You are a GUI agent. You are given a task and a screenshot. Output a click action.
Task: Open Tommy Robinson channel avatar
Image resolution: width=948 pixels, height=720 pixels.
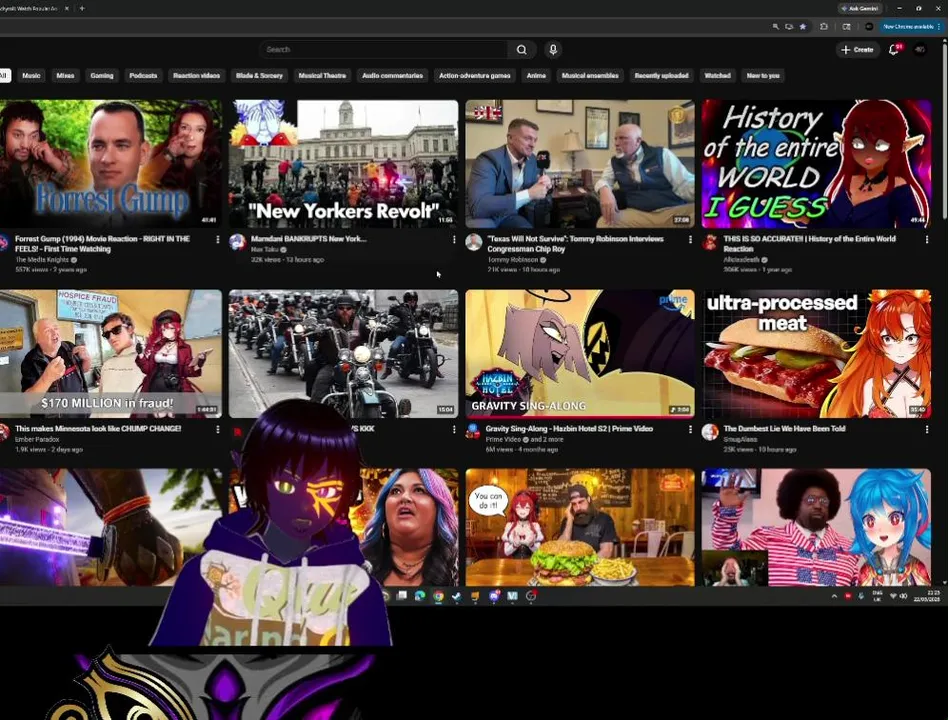point(473,242)
